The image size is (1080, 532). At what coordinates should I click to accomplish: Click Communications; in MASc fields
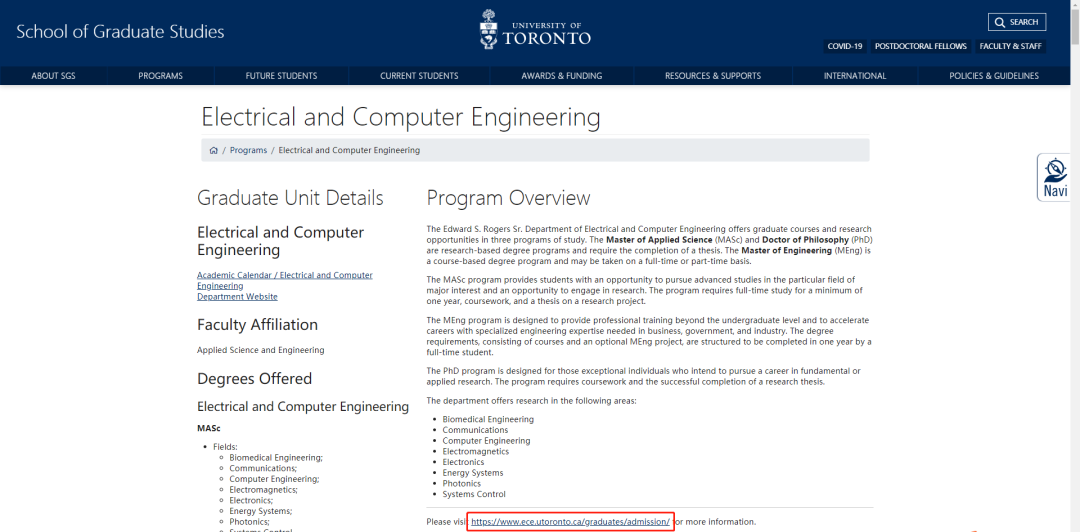pyautogui.click(x=263, y=468)
